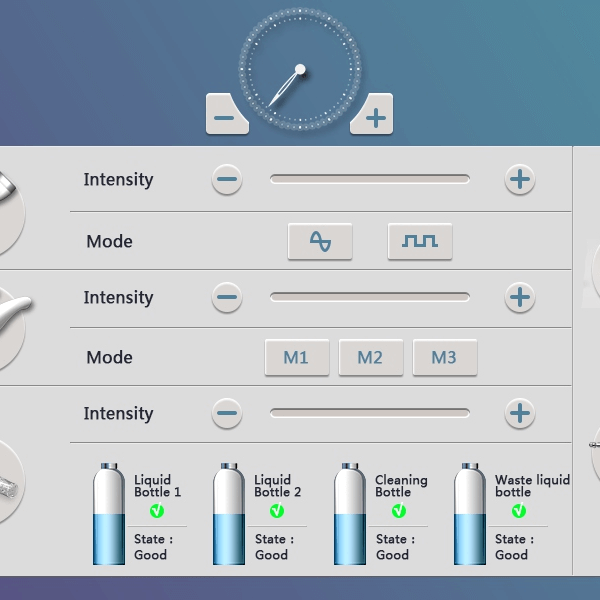Screen dimensions: 600x600
Task: Click the second Intensity slider track
Action: click(369, 297)
